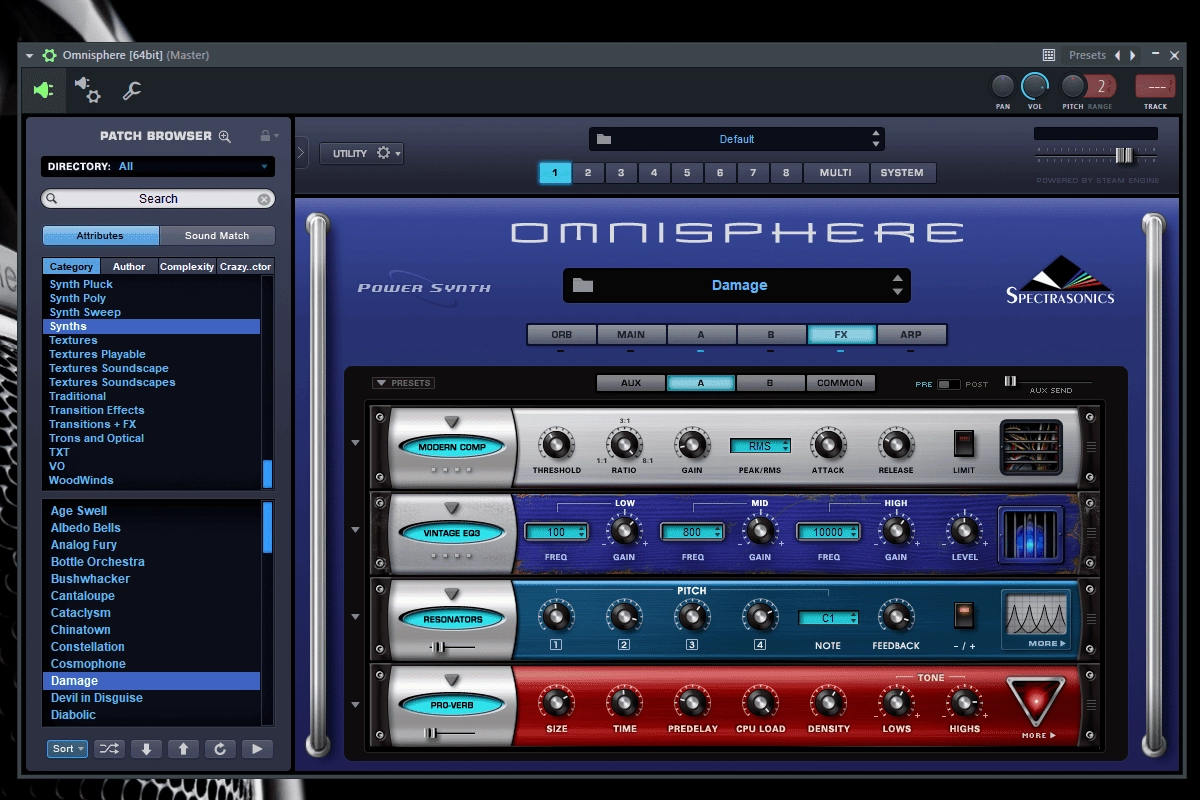Select Bottle Orchestra patch
This screenshot has height=800, width=1200.
(98, 562)
